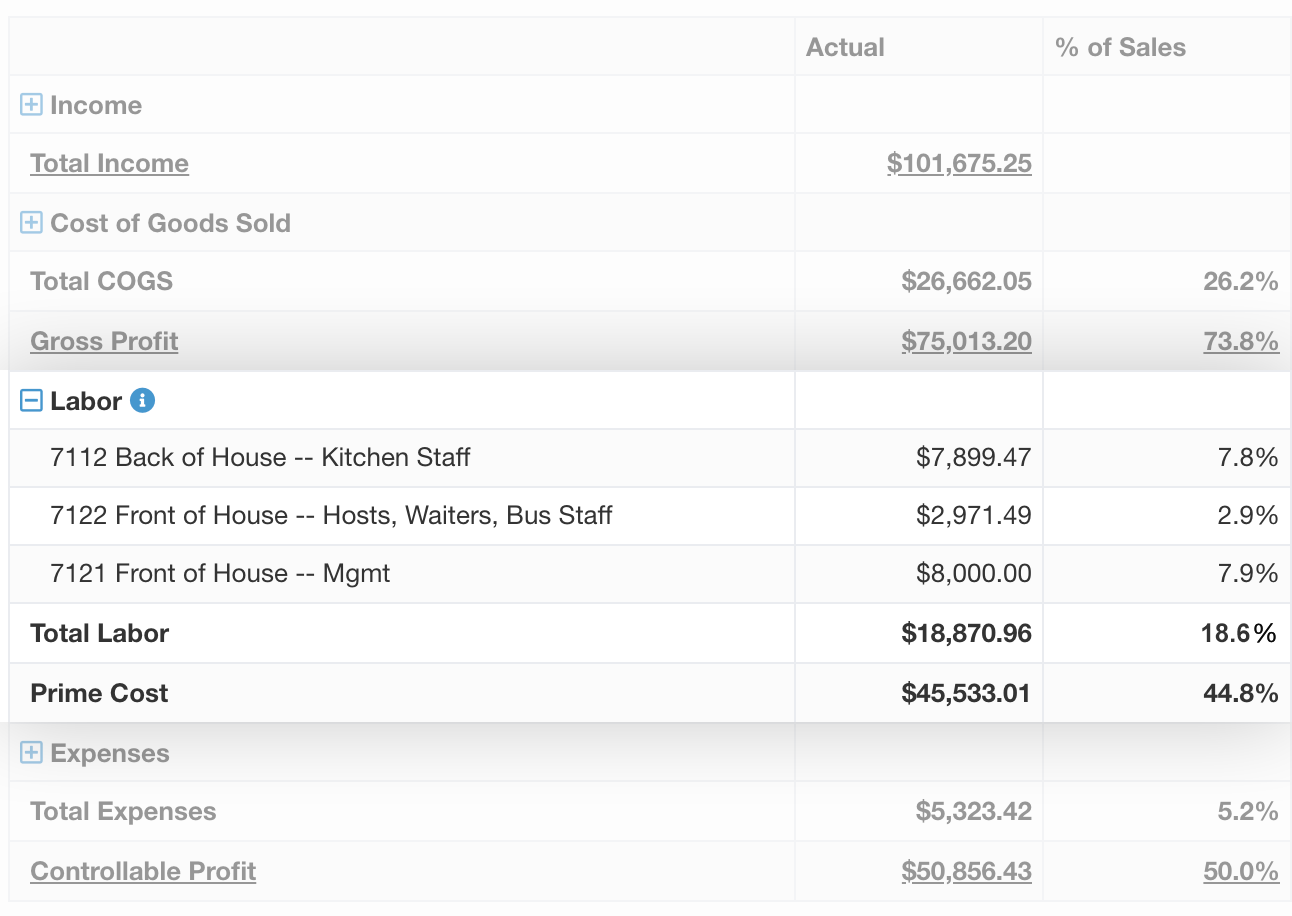The width and height of the screenshot is (1292, 916).
Task: Click the $50,856.43 controllable profit amount
Action: pyautogui.click(x=965, y=871)
